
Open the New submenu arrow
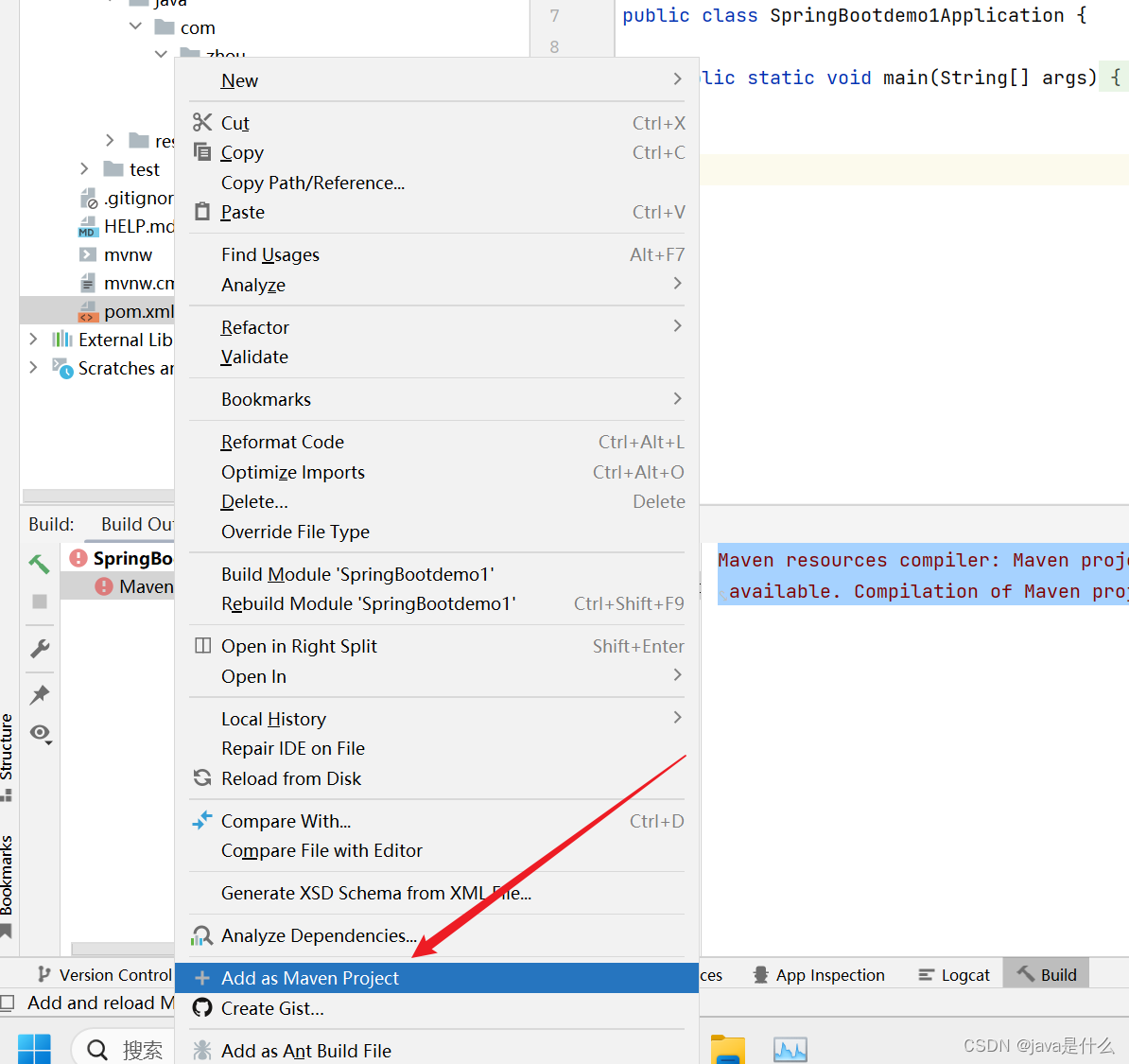(x=678, y=80)
